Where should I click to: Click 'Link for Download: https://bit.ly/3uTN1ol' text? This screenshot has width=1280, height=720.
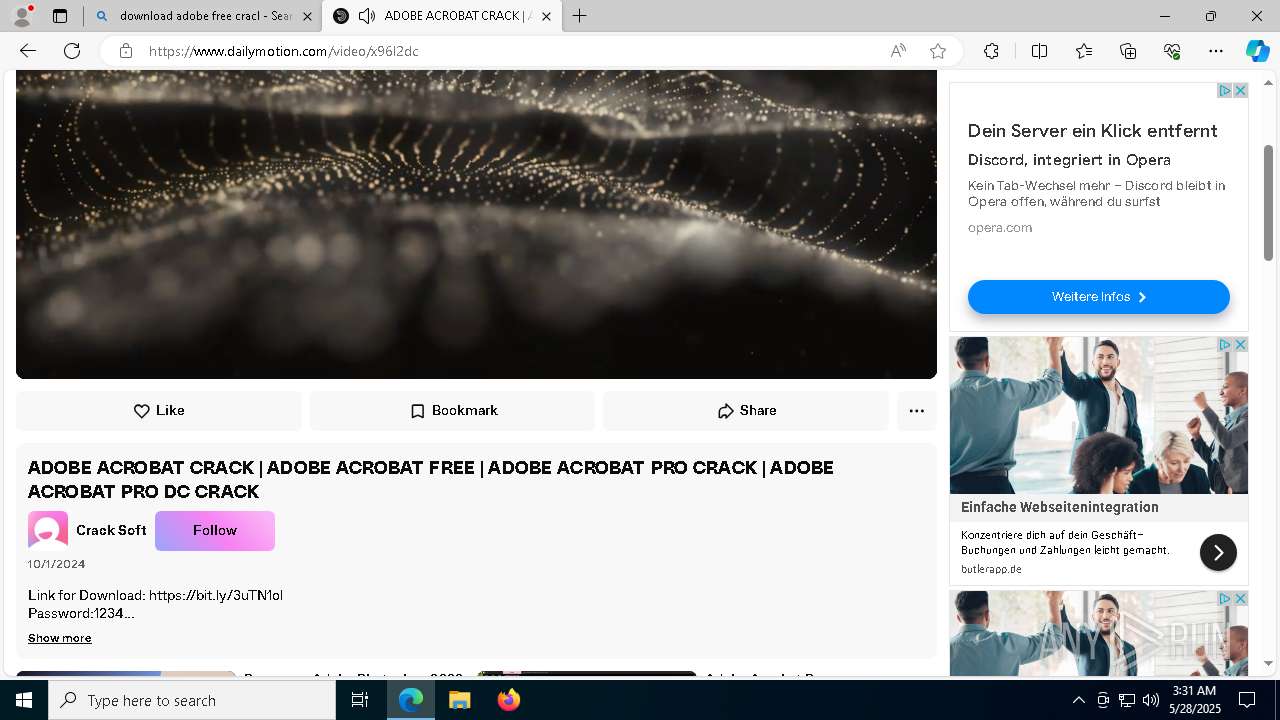click(155, 595)
